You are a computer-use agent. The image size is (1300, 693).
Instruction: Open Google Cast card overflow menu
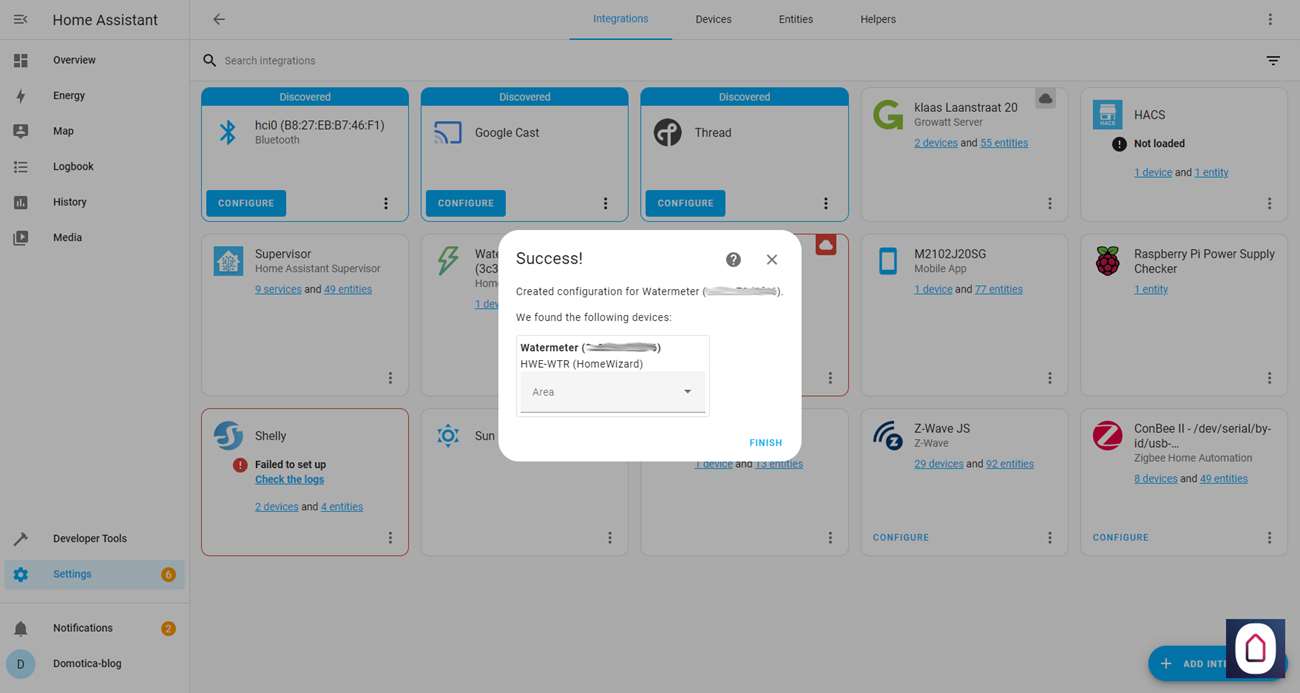pos(605,203)
